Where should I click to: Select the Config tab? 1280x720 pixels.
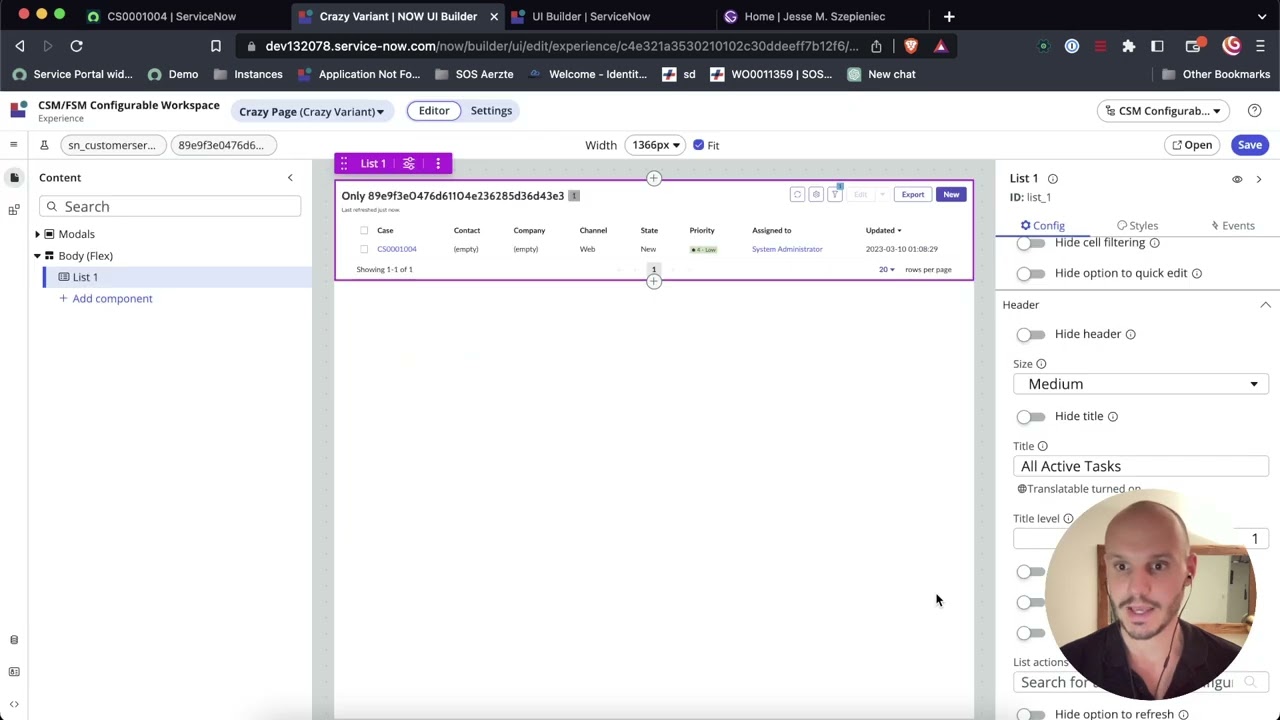[x=1043, y=226]
